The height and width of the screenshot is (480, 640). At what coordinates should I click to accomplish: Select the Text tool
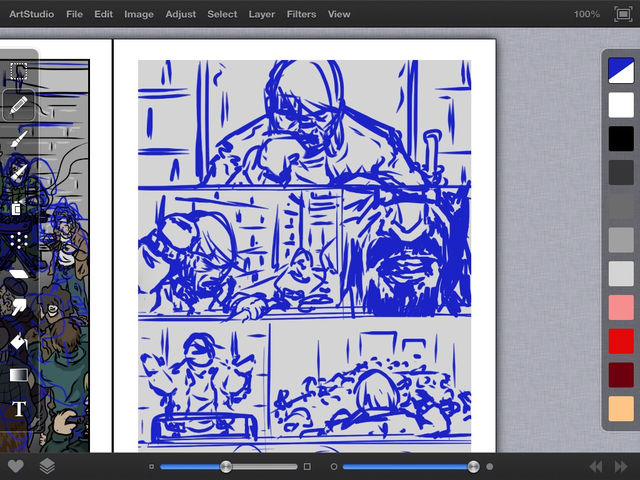coord(19,409)
